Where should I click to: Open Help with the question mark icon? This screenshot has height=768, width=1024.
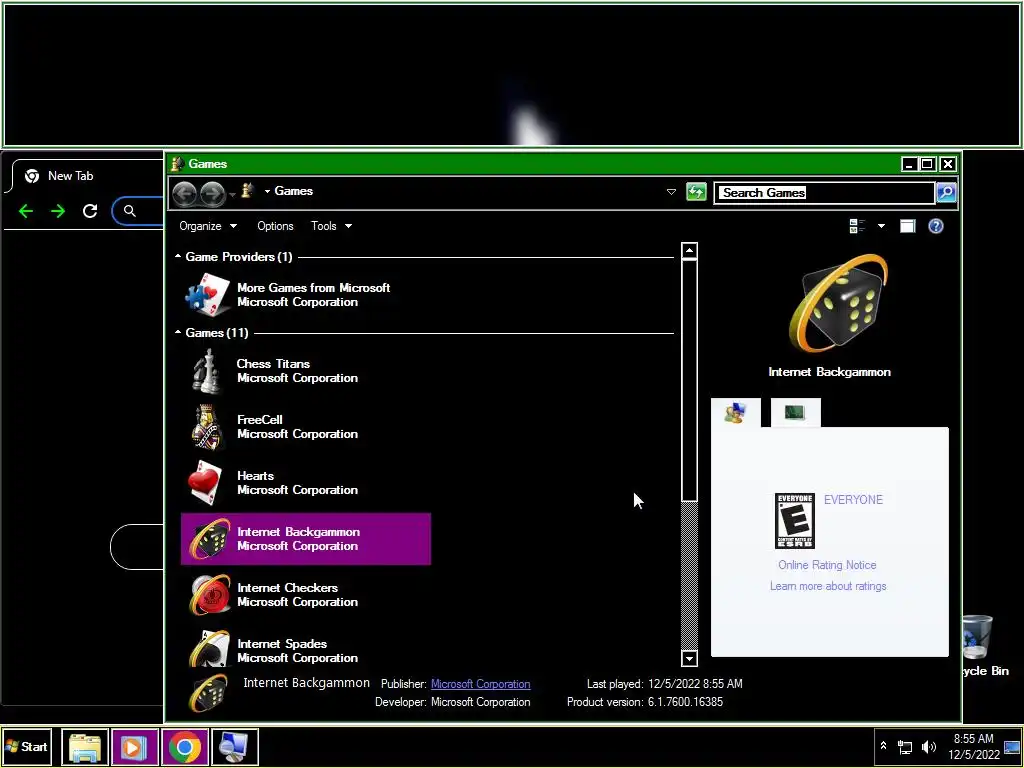(x=935, y=226)
